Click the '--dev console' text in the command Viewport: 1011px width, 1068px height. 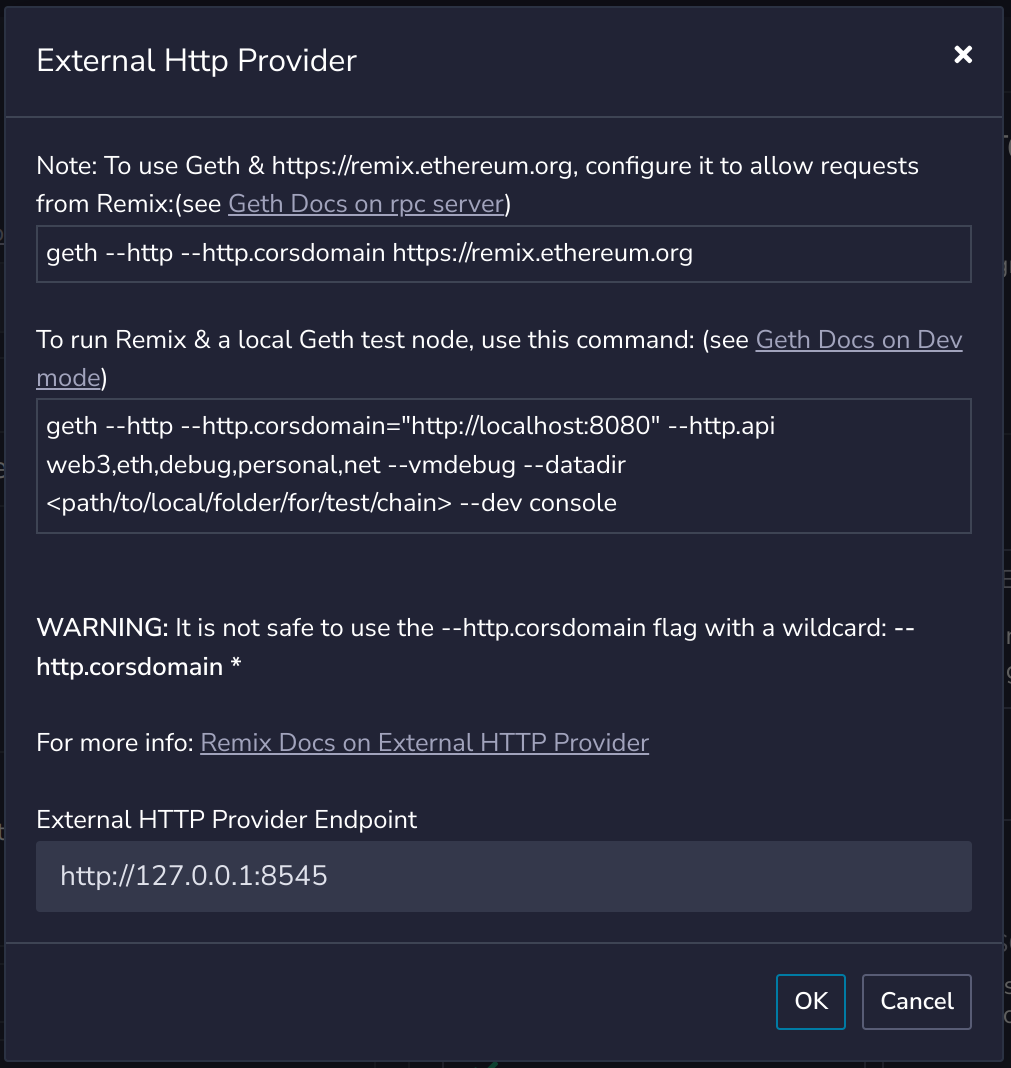[x=538, y=502]
